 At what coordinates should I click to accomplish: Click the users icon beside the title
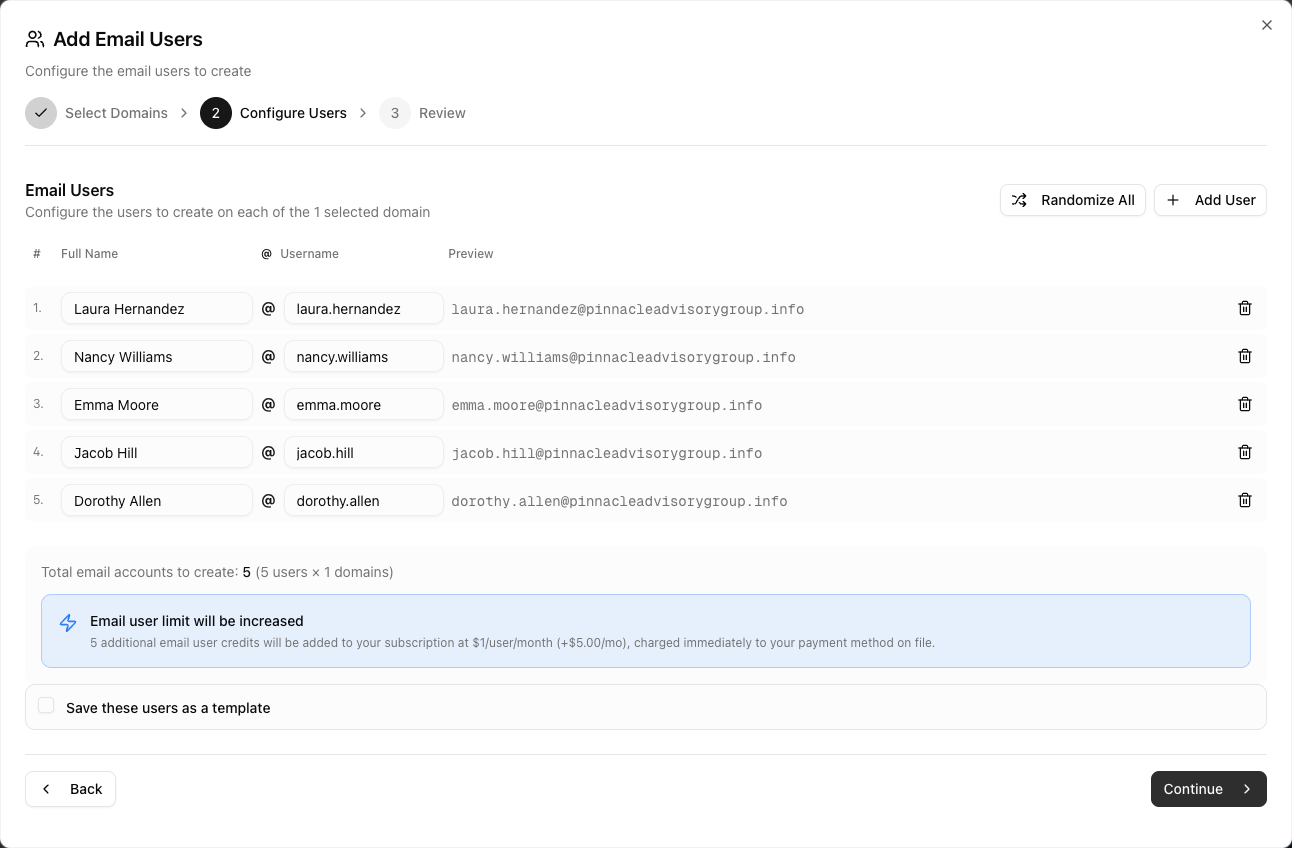click(35, 39)
